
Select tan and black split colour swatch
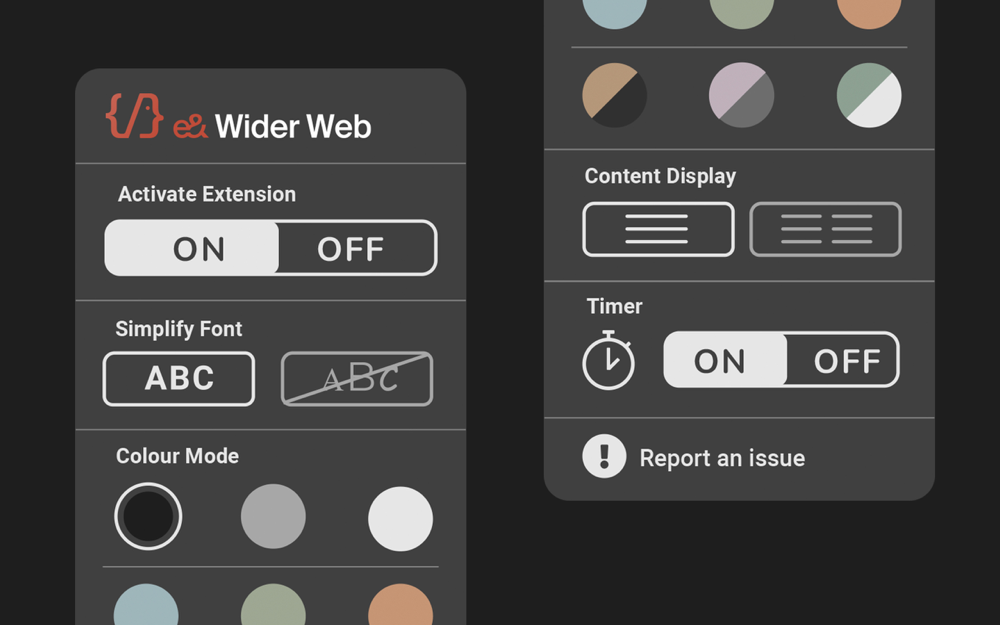(614, 96)
